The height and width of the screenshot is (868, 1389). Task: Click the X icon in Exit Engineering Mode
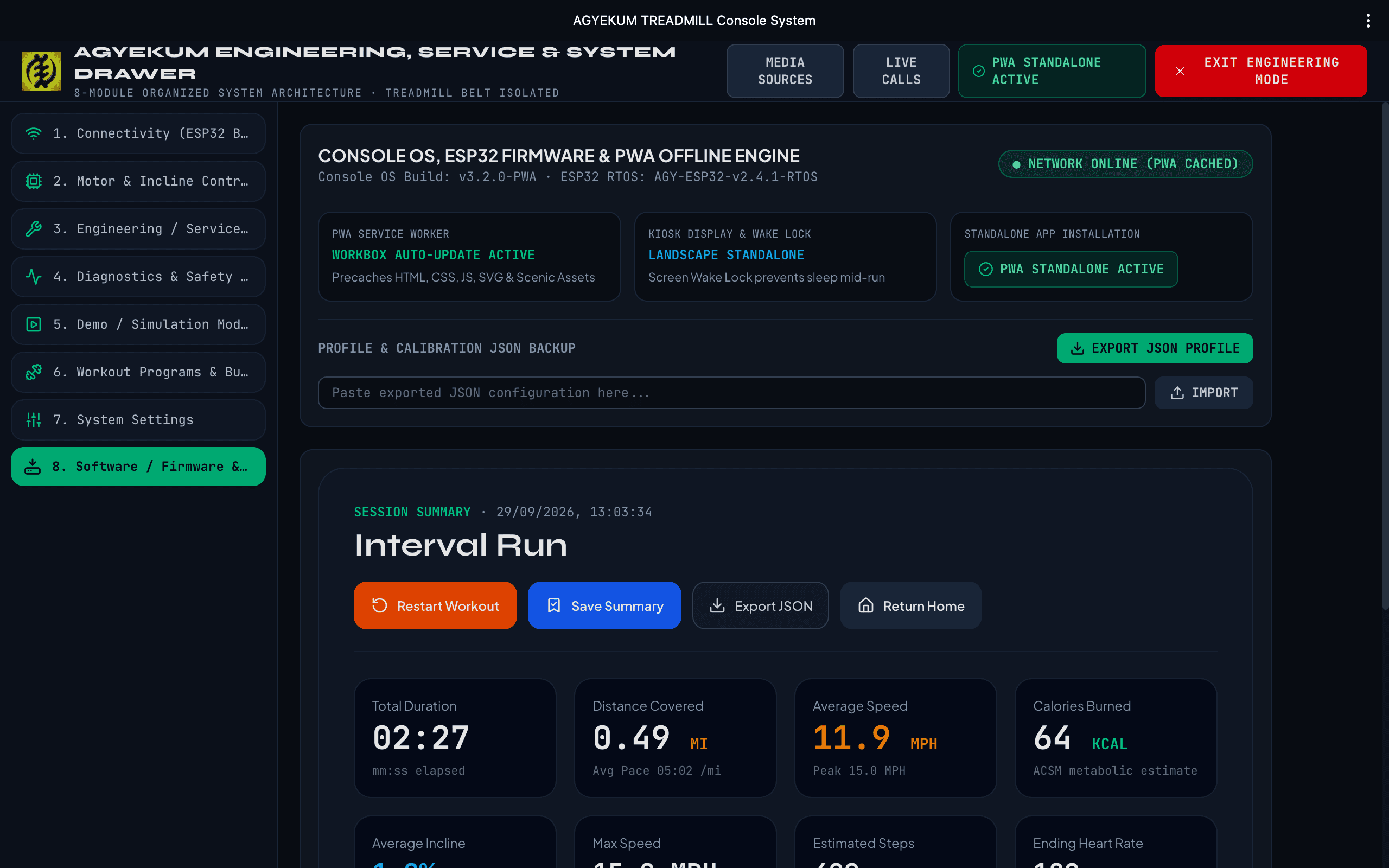[1180, 71]
